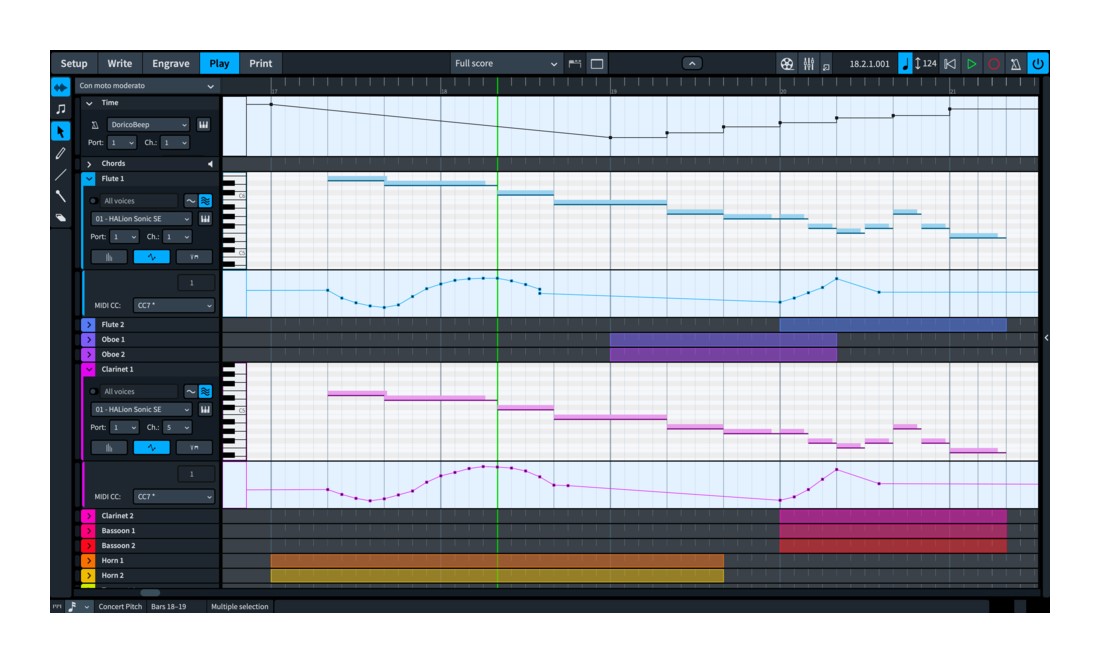Toggle fixed tempo mode quarter note button
Screen dimensions: 1100x663
coord(905,64)
